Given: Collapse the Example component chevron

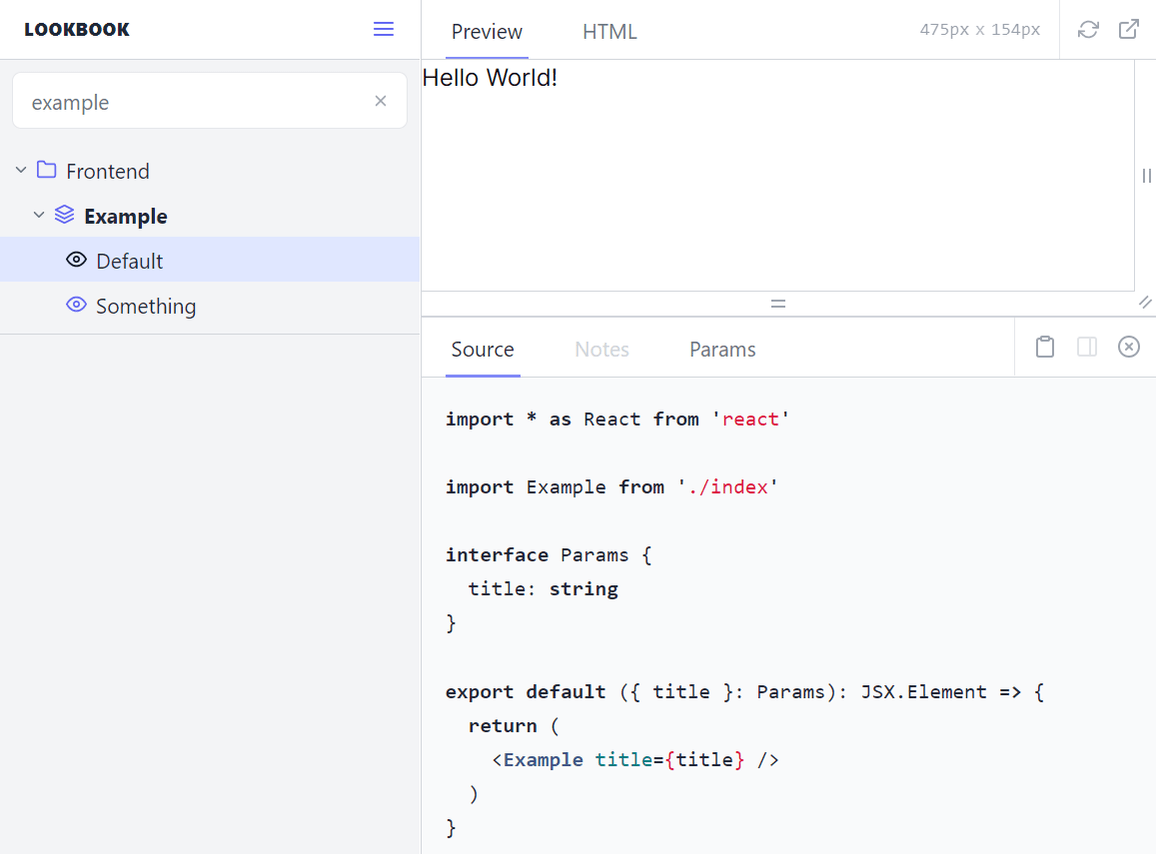Looking at the screenshot, I should tap(39, 215).
